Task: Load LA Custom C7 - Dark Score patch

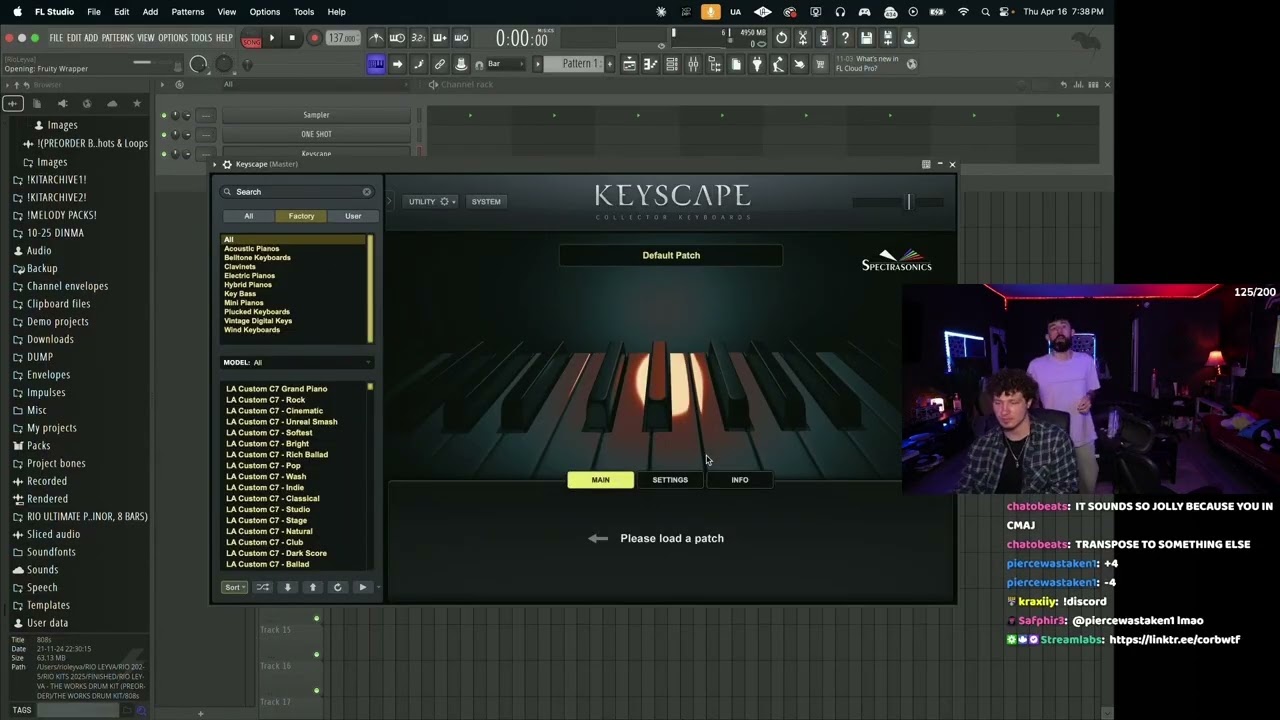Action: tap(276, 553)
